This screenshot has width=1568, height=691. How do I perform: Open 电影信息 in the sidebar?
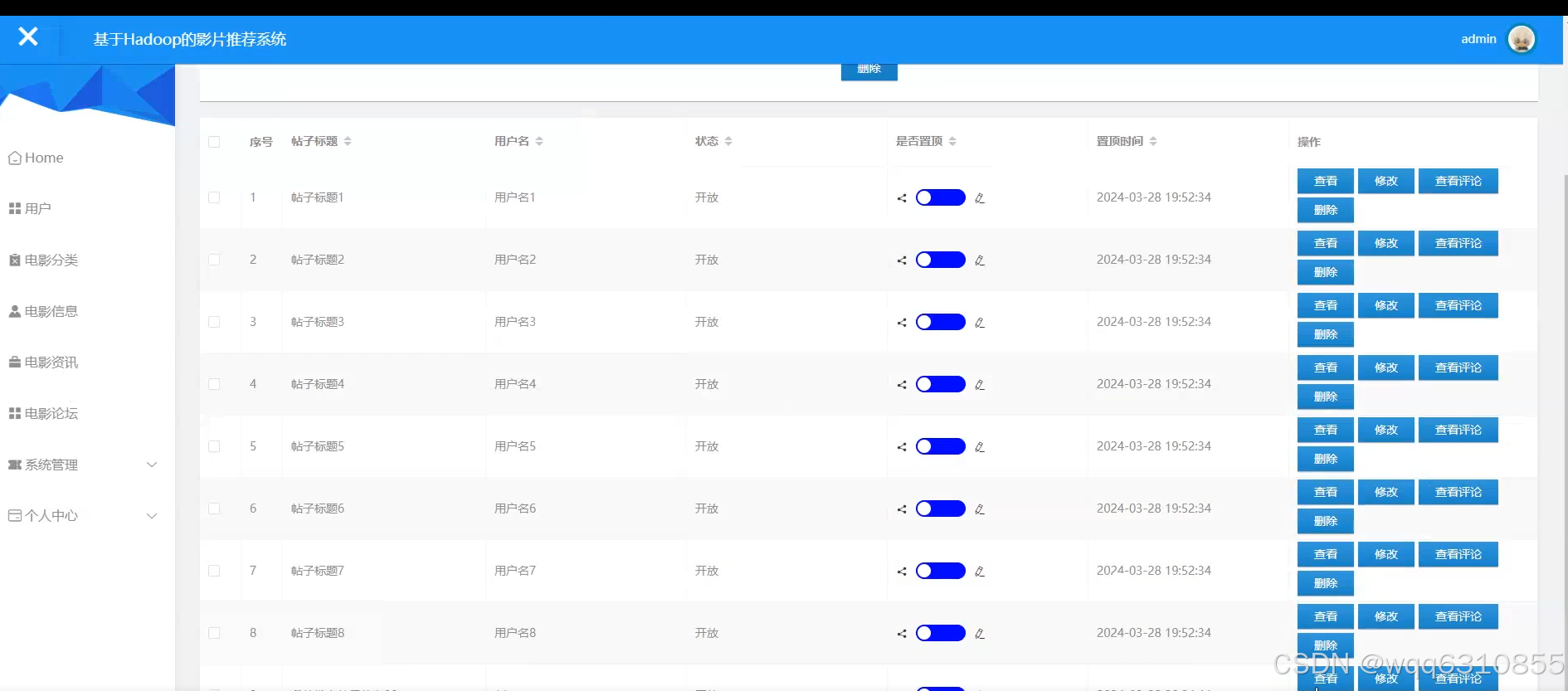tap(43, 312)
